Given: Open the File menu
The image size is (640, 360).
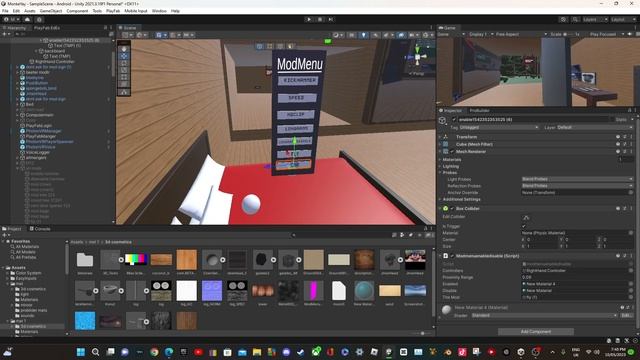Looking at the screenshot, I should tap(5, 11).
